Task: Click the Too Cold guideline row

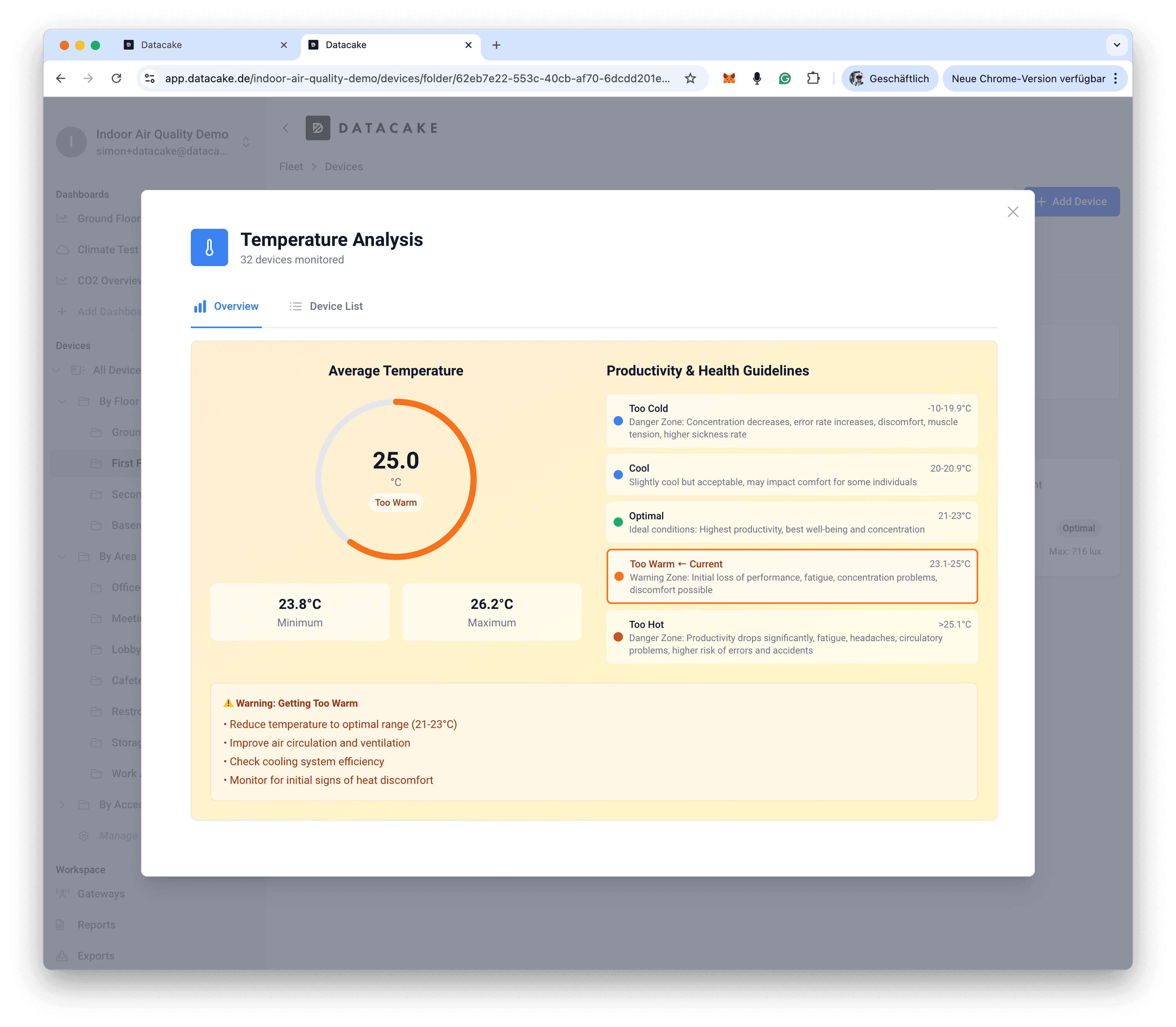Action: [x=792, y=421]
